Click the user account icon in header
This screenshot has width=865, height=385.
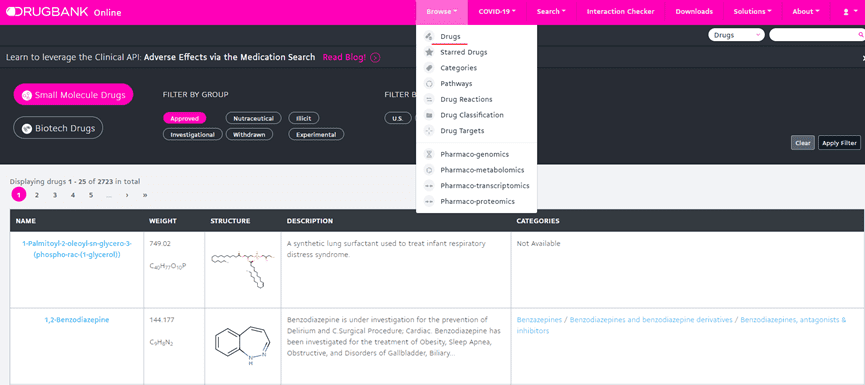(847, 12)
